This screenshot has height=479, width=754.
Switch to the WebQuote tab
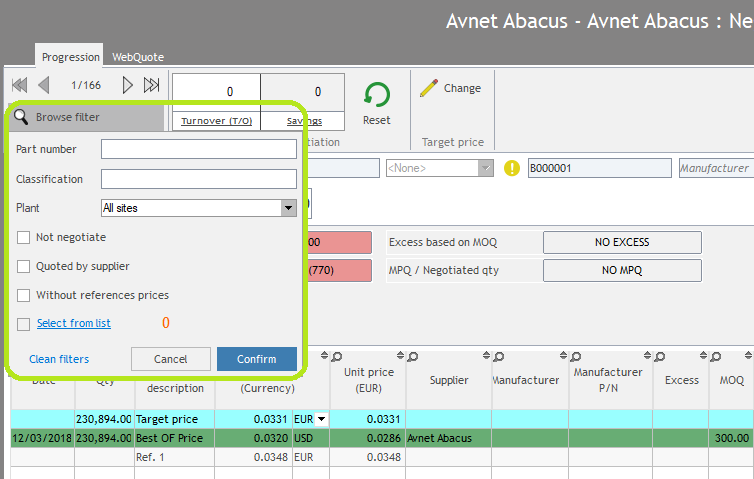[x=138, y=57]
